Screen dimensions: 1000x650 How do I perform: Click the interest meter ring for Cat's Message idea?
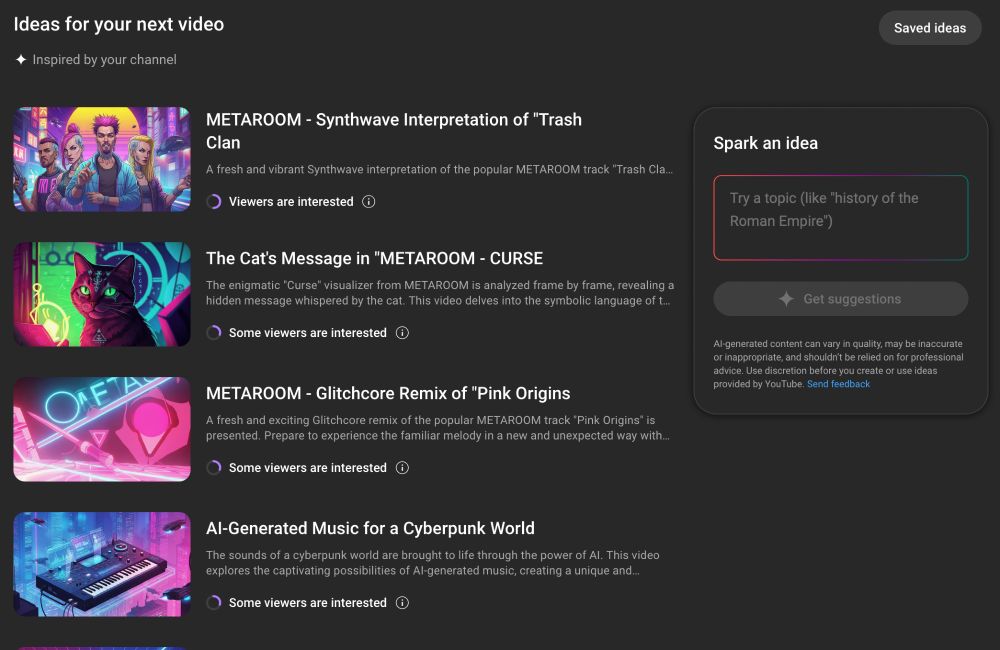214,333
